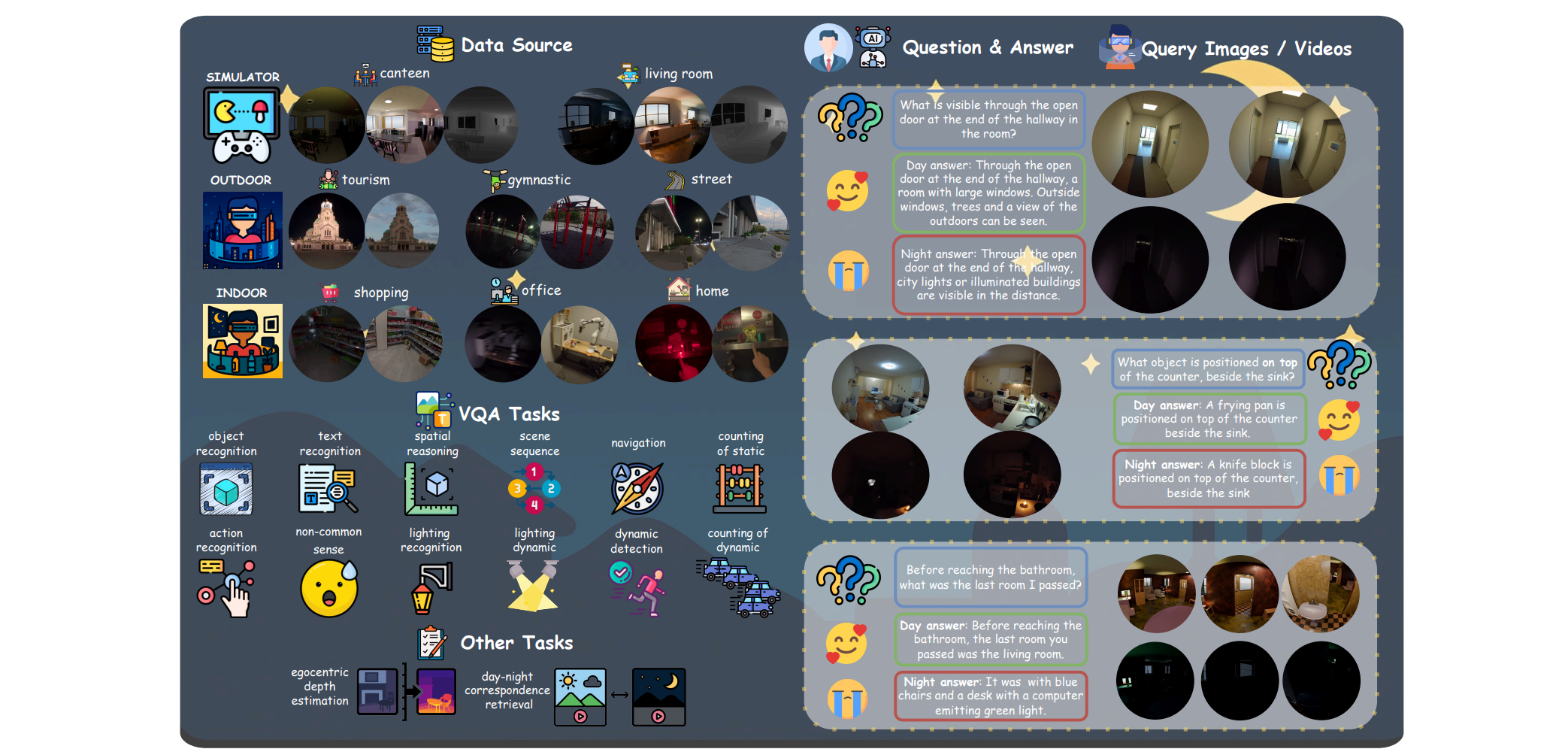
Task: Select the spatial reasoning ruler icon
Action: click(x=431, y=489)
